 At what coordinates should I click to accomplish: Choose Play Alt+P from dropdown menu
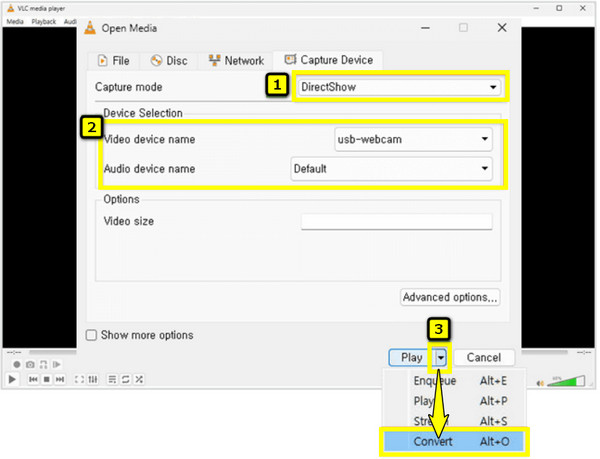[x=455, y=401]
